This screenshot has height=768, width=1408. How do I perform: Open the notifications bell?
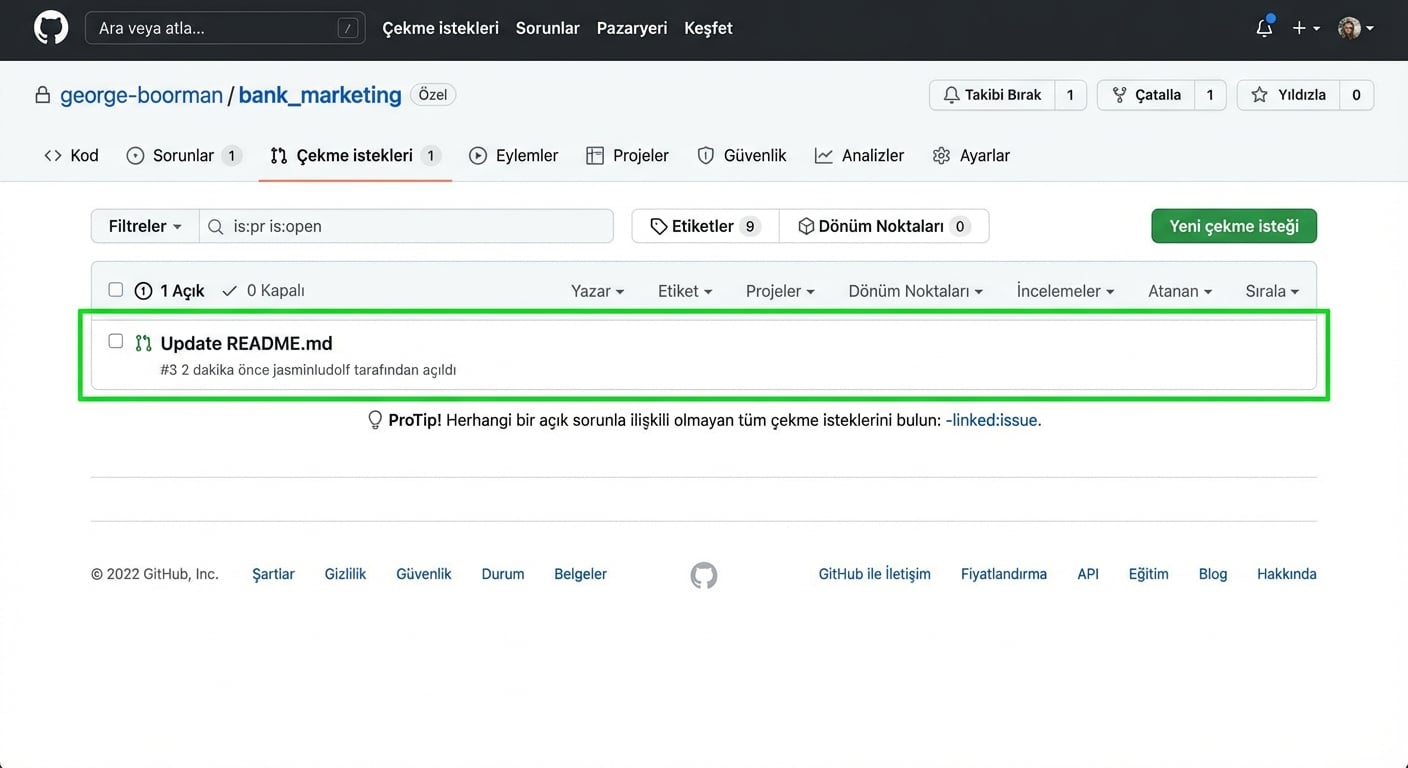(x=1264, y=28)
